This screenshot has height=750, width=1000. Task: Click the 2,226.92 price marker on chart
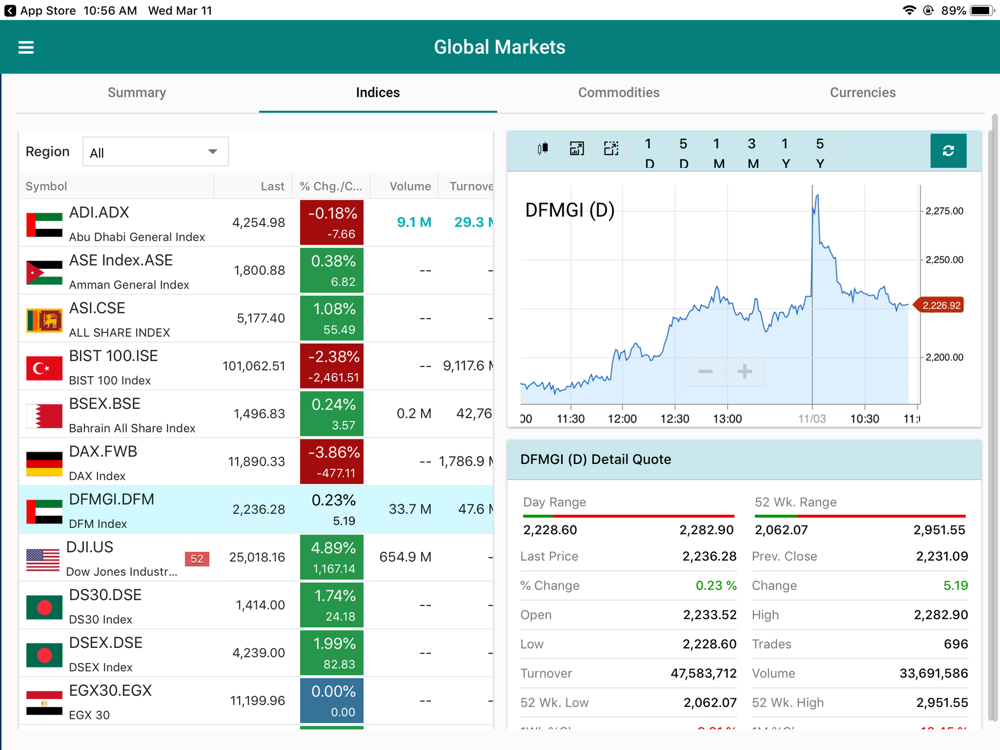[x=939, y=305]
